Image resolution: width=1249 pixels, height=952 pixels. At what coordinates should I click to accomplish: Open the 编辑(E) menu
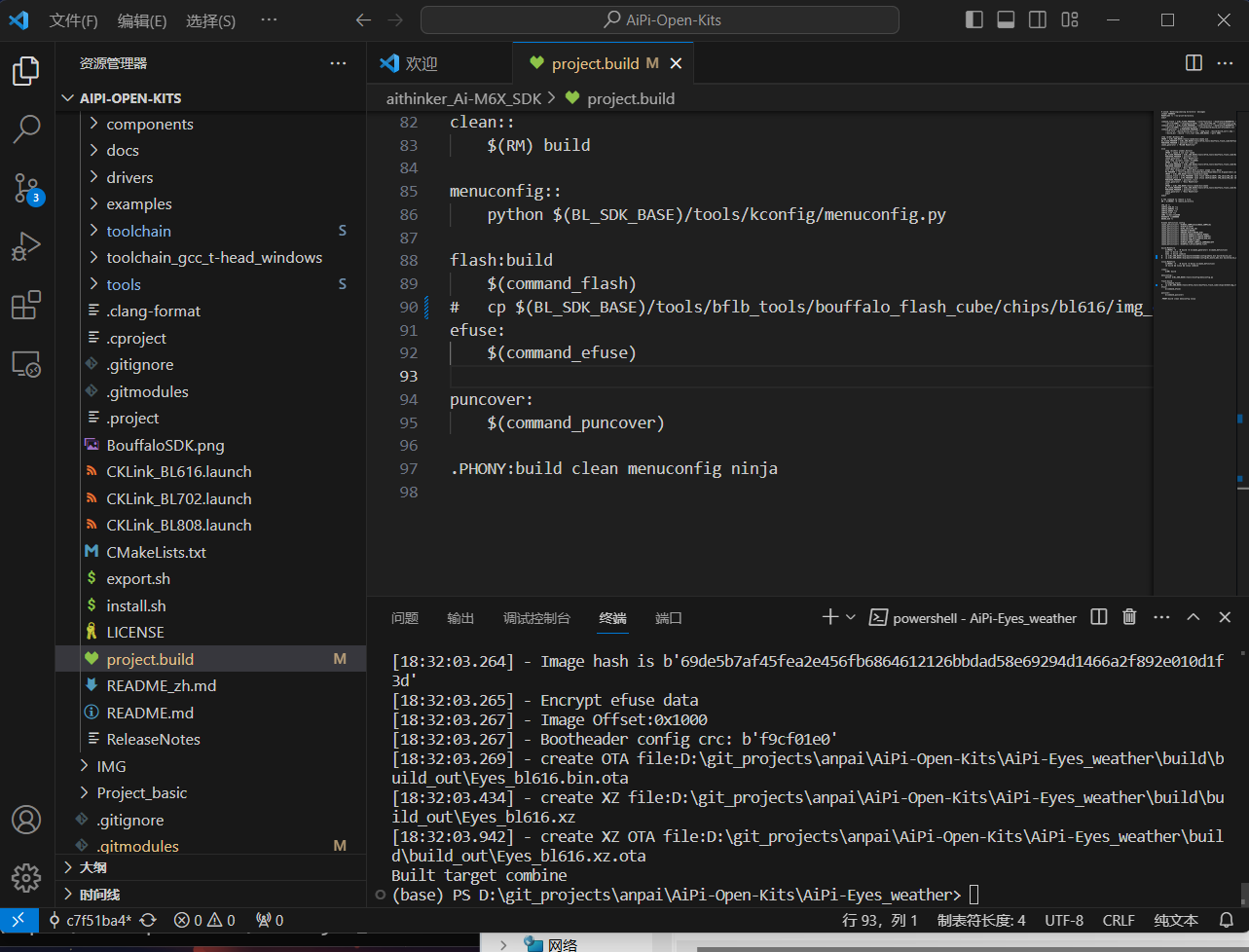(142, 20)
